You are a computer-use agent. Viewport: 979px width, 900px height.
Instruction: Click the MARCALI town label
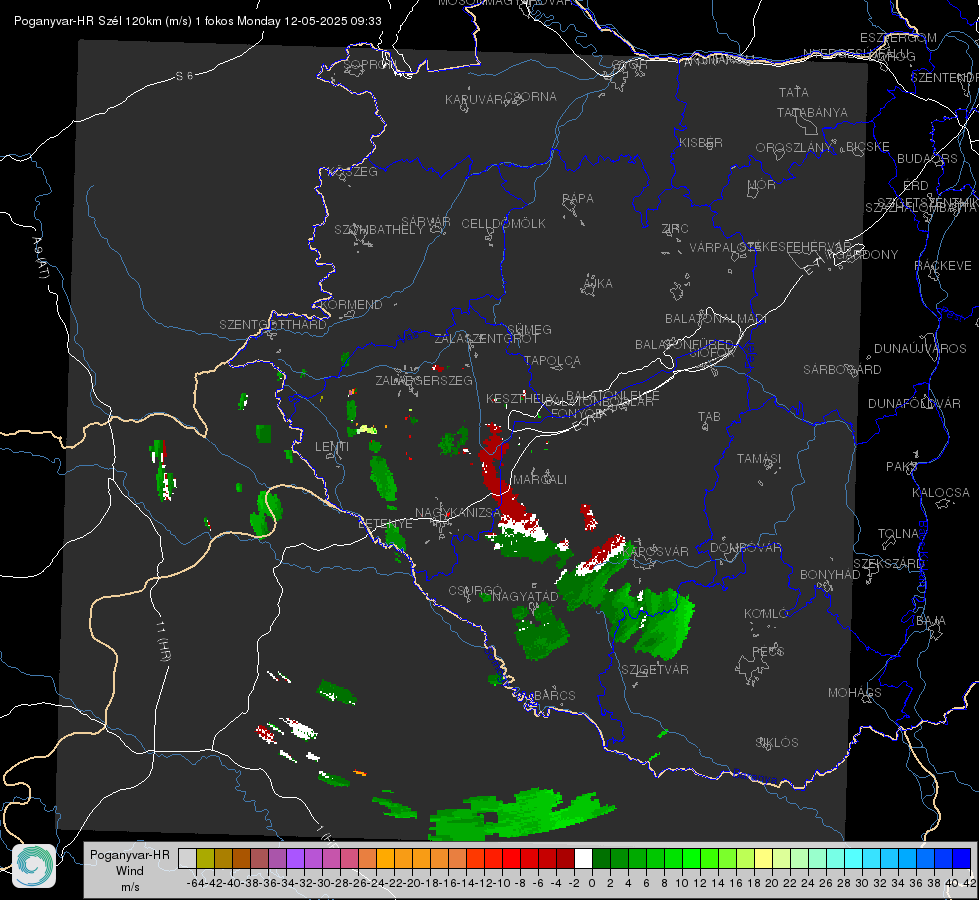click(540, 480)
